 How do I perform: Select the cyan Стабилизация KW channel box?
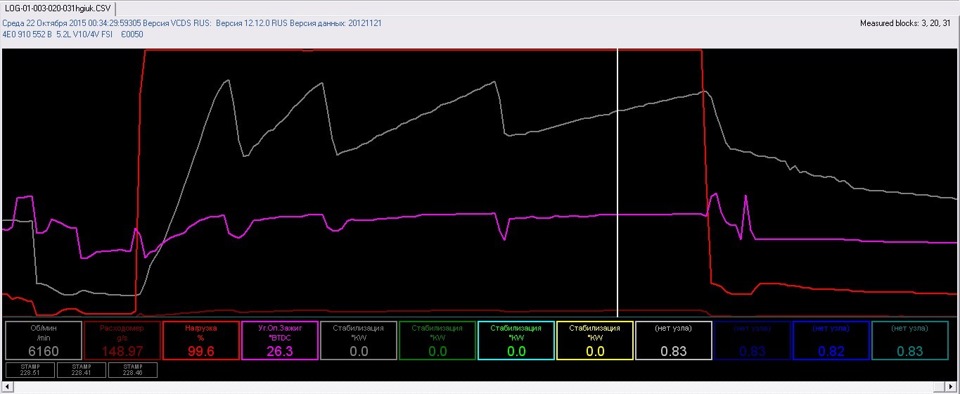pos(516,340)
